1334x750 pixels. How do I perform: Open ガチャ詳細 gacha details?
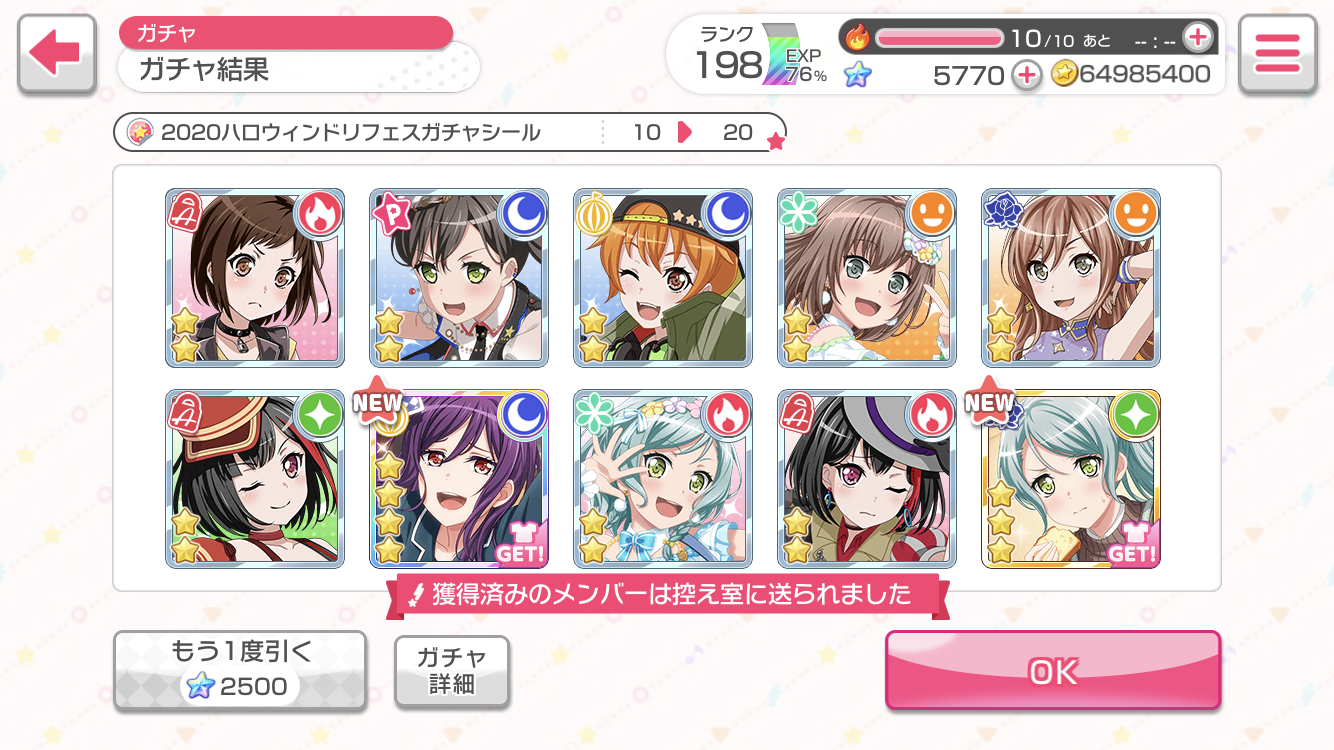tap(452, 670)
